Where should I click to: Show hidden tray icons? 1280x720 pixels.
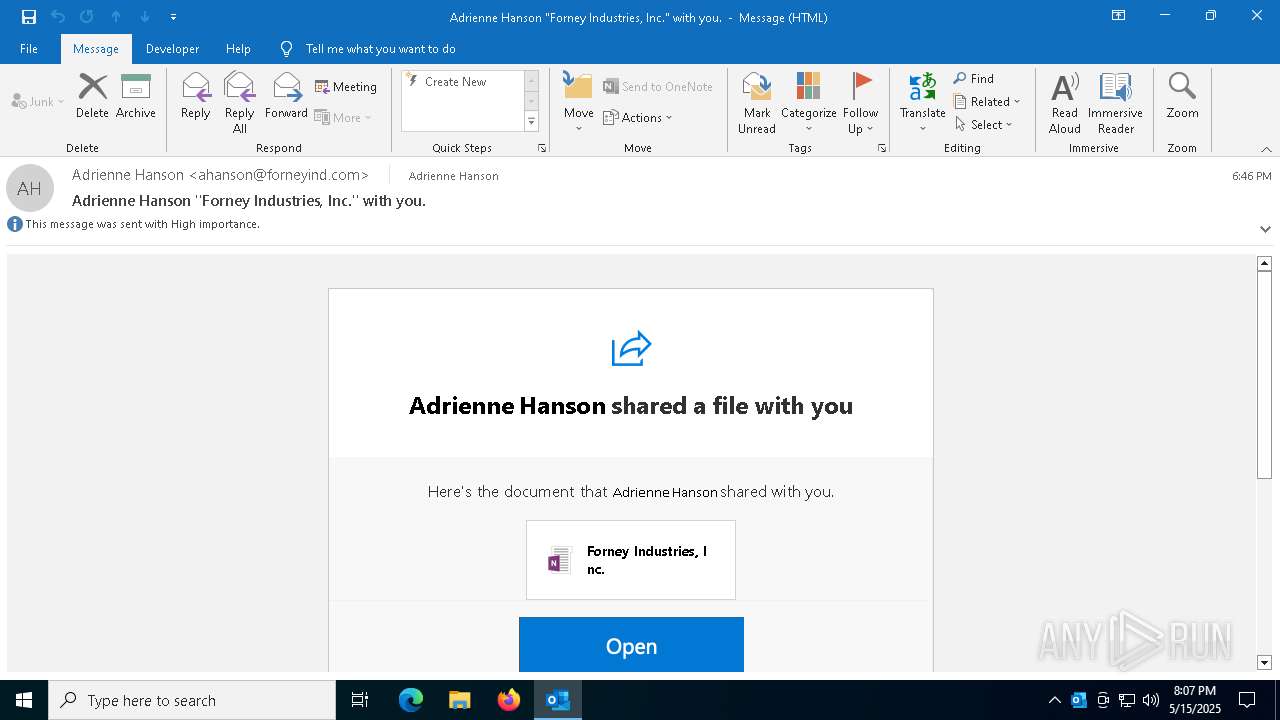1054,700
